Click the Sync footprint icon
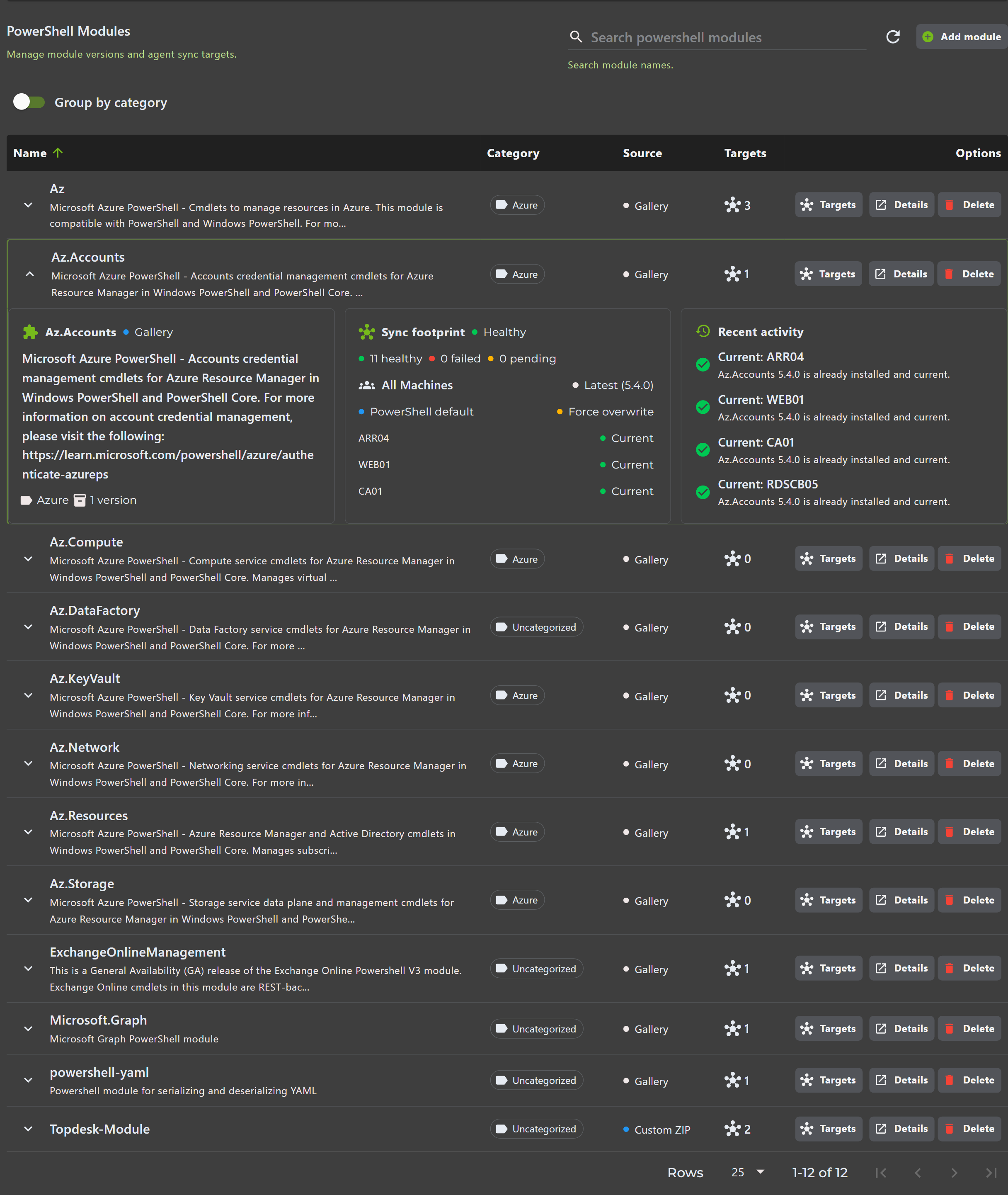The width and height of the screenshot is (1008, 1195). [x=366, y=332]
